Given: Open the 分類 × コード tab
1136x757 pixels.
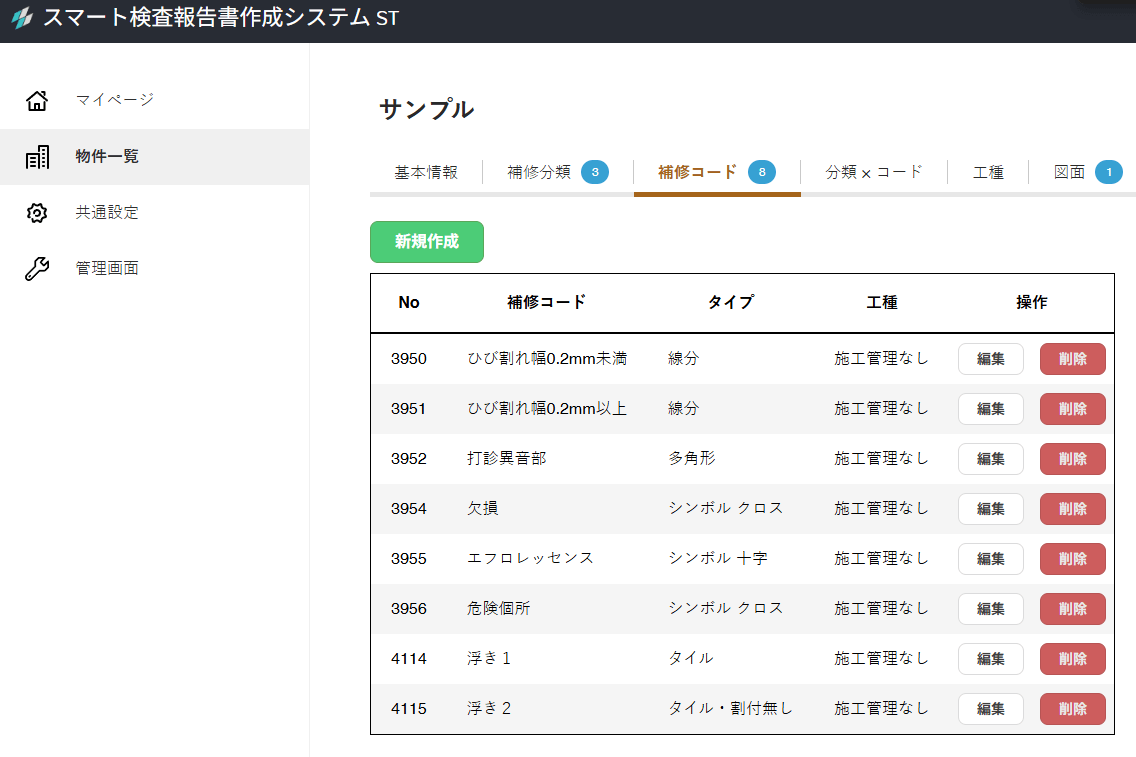Looking at the screenshot, I should [873, 172].
